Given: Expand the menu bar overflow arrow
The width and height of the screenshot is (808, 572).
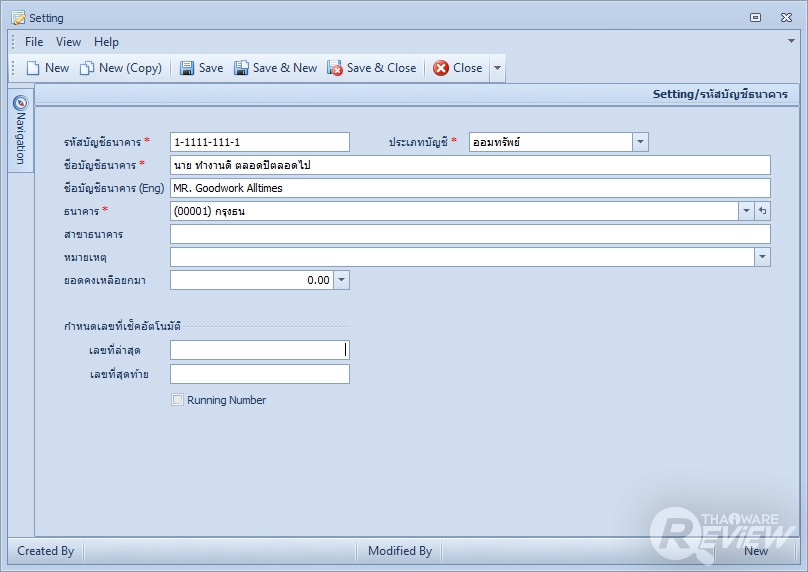Looking at the screenshot, I should (791, 41).
